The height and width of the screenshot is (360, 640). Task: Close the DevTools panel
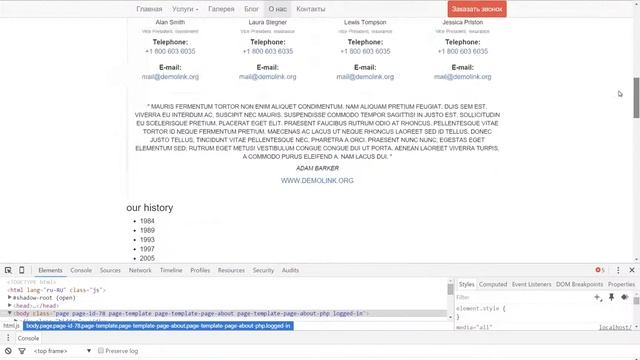click(x=632, y=270)
